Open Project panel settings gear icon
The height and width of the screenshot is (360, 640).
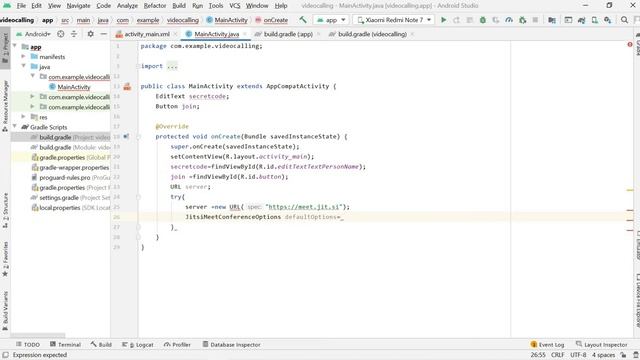(x=90, y=34)
